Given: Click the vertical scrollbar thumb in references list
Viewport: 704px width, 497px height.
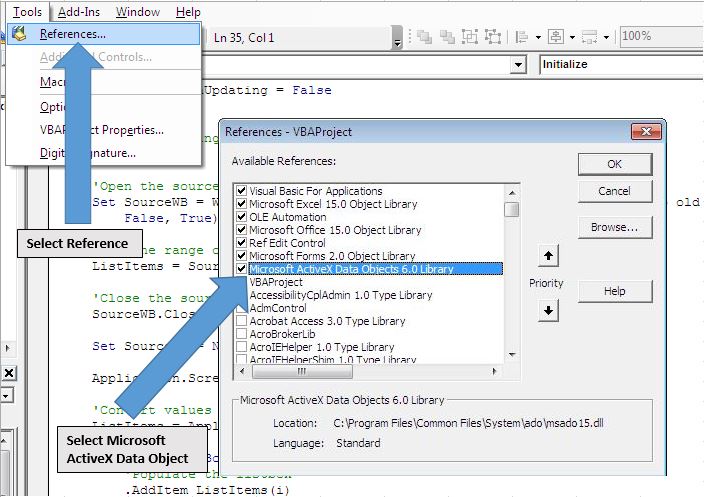Looking at the screenshot, I should (512, 210).
